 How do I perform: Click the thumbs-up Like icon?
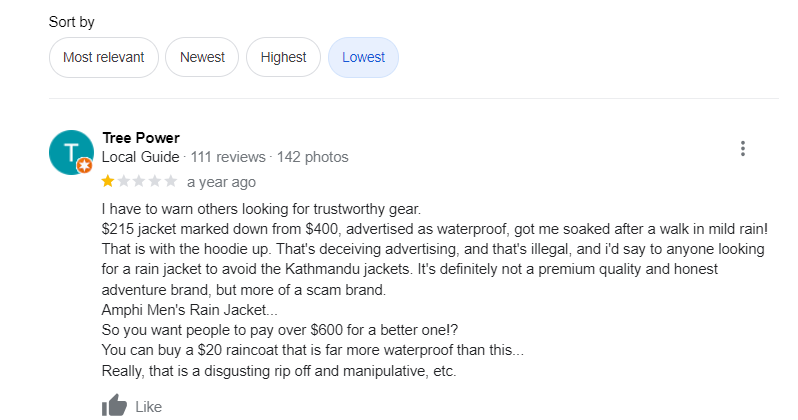pyautogui.click(x=114, y=406)
